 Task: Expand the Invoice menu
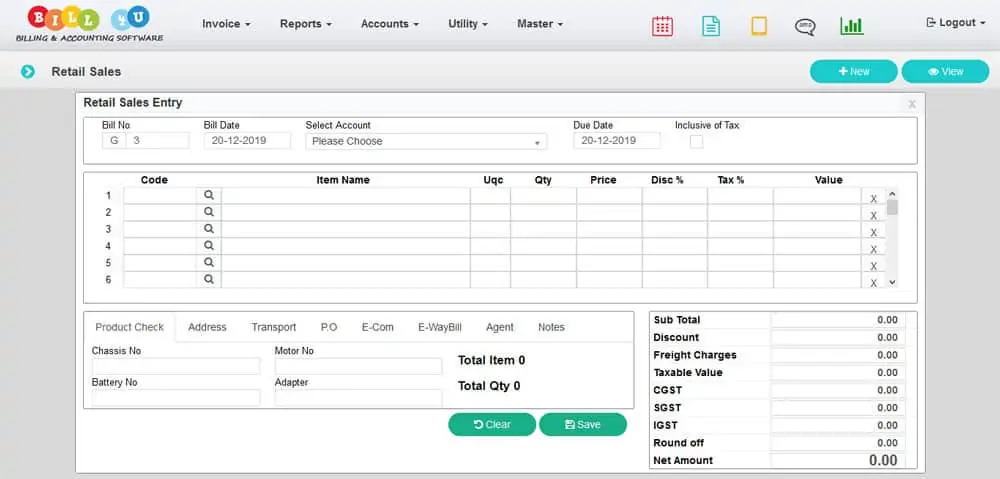pos(226,24)
